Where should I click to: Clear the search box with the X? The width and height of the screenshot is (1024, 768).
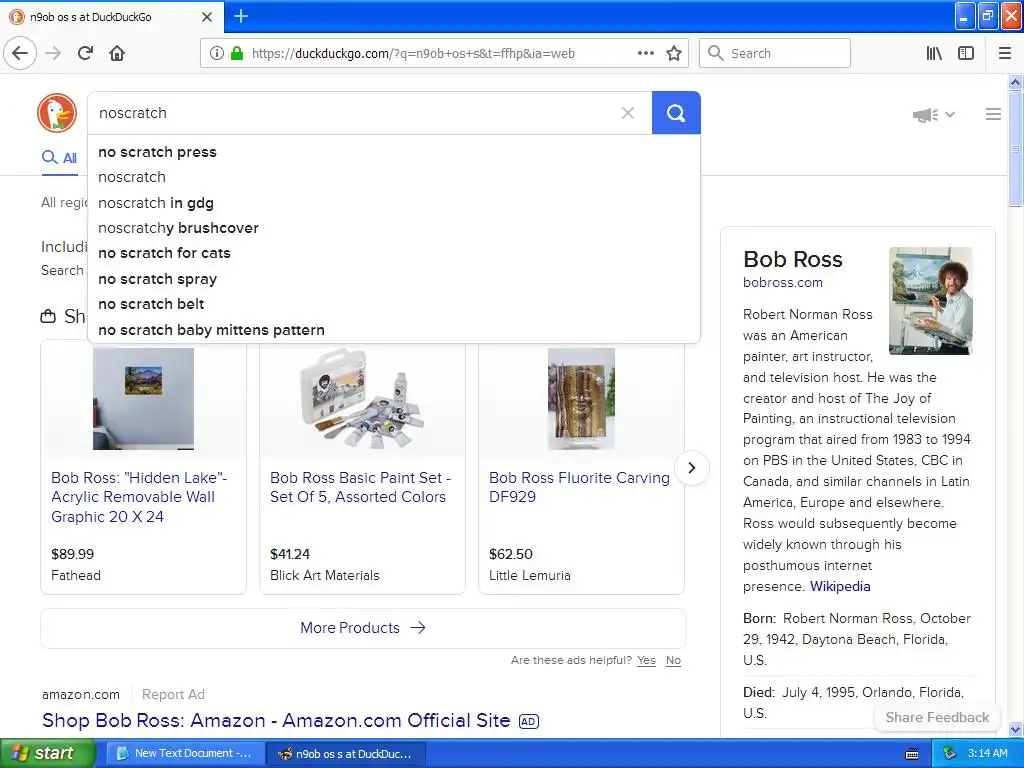click(x=628, y=113)
